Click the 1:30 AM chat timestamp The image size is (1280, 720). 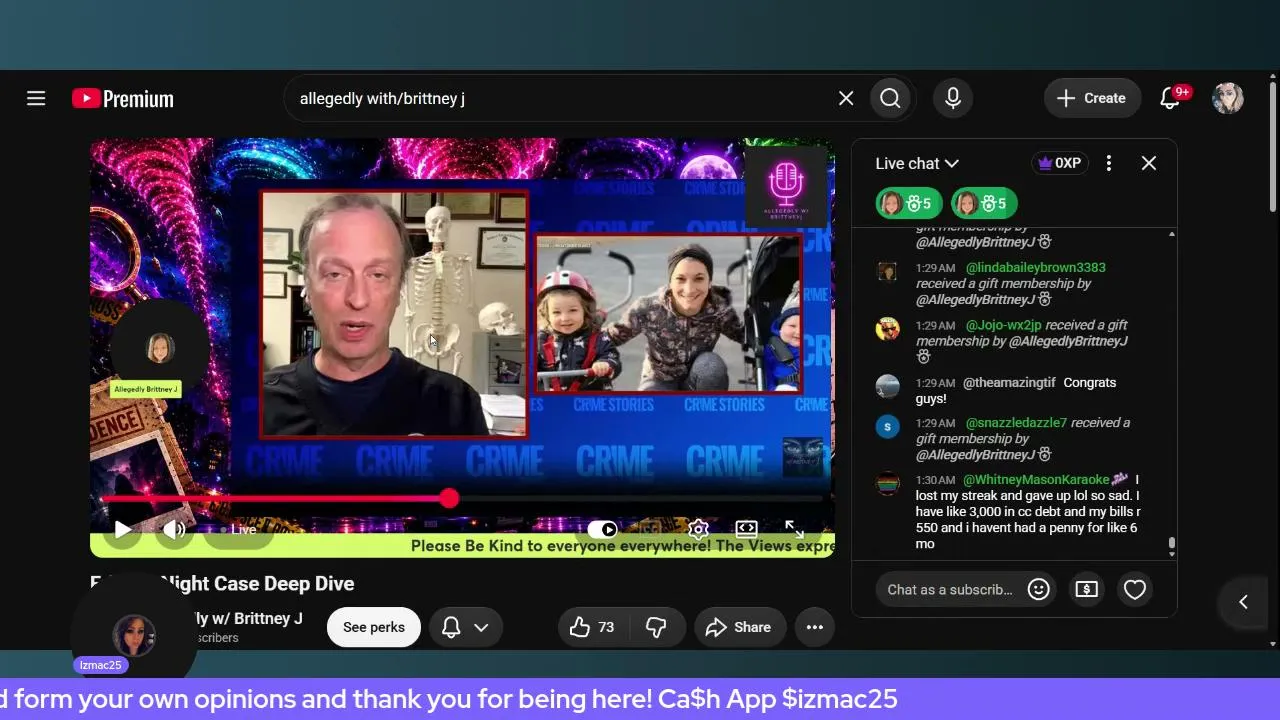click(936, 480)
